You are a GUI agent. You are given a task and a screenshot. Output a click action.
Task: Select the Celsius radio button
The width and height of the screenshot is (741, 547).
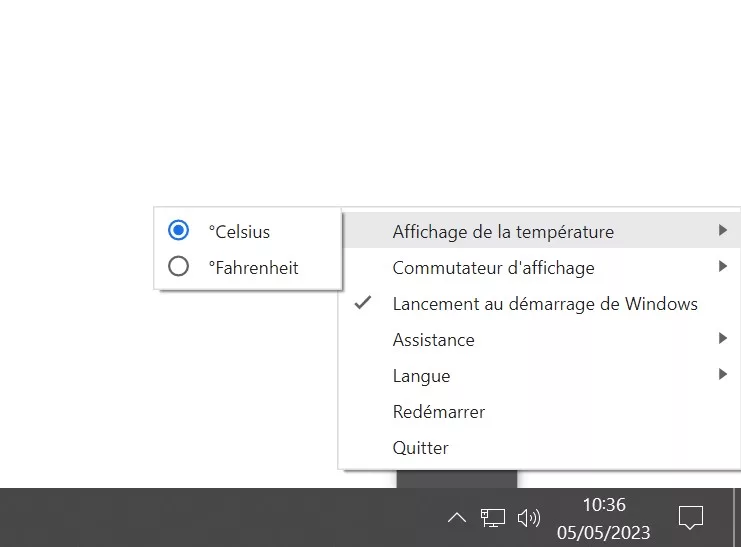coord(179,231)
